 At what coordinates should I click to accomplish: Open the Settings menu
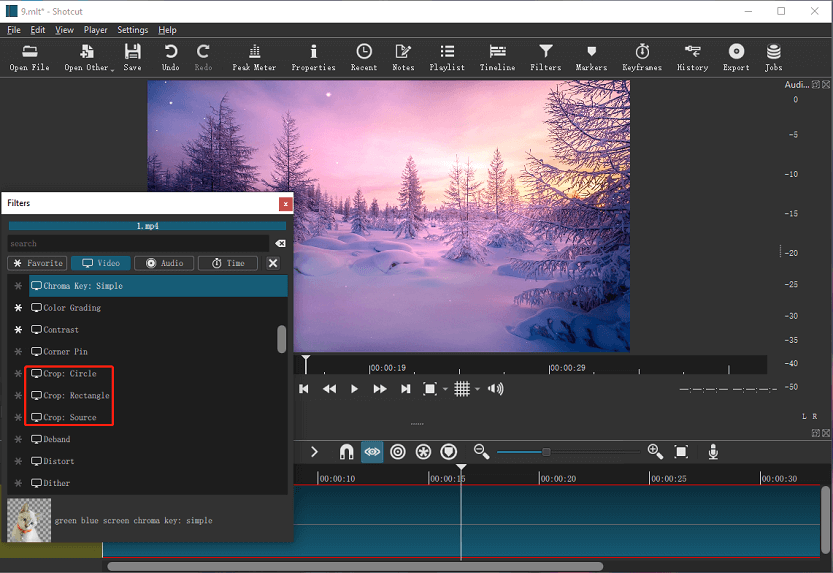pyautogui.click(x=132, y=30)
